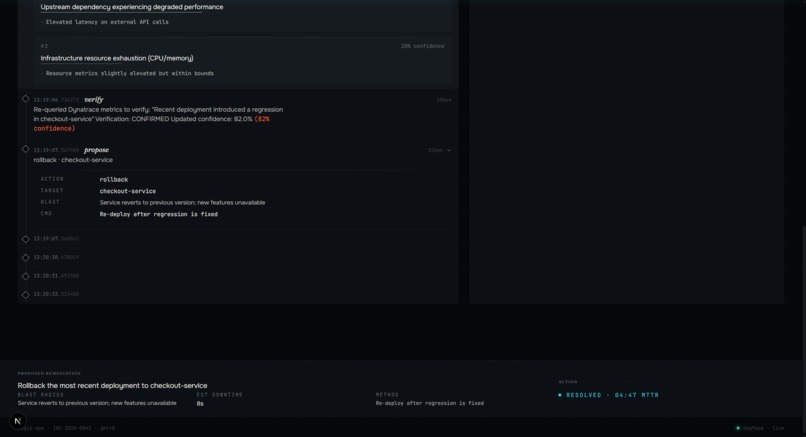Click the Blast Radius text in remediation footer
The width and height of the screenshot is (806, 437).
click(97, 403)
